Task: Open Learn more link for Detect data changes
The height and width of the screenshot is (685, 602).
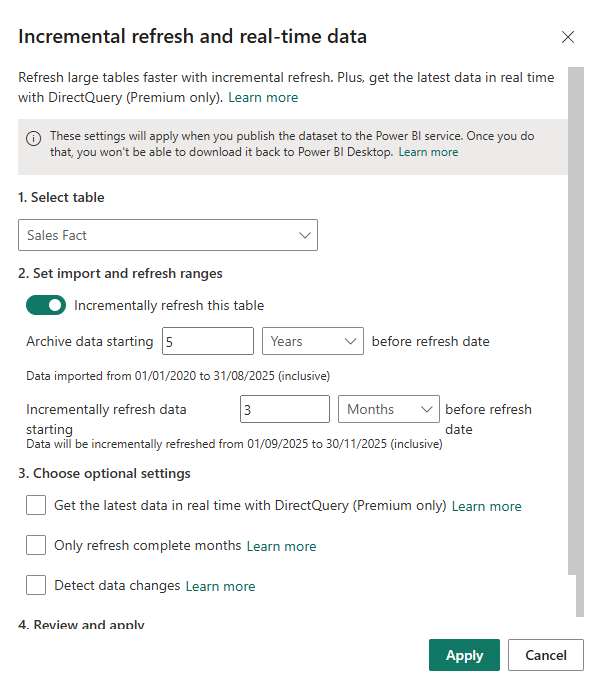Action: 220,586
